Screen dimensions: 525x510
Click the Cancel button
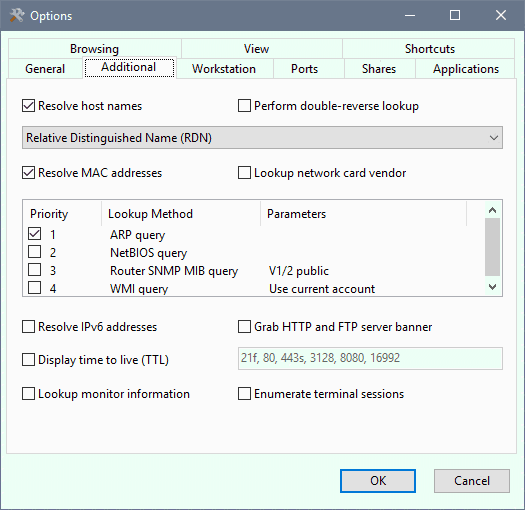[472, 481]
